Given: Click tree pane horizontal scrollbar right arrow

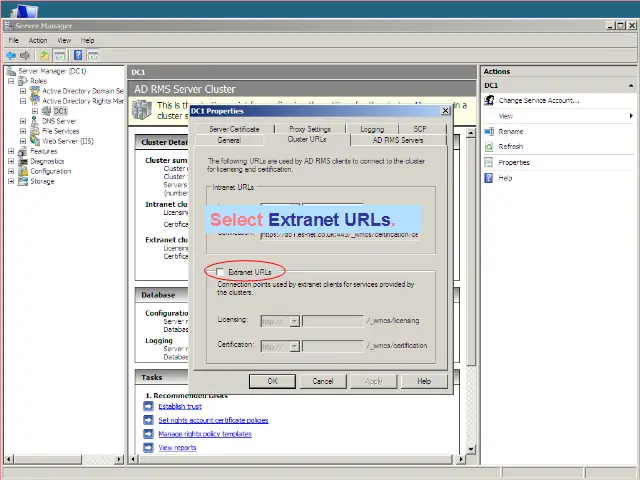Looking at the screenshot, I should click(119, 459).
